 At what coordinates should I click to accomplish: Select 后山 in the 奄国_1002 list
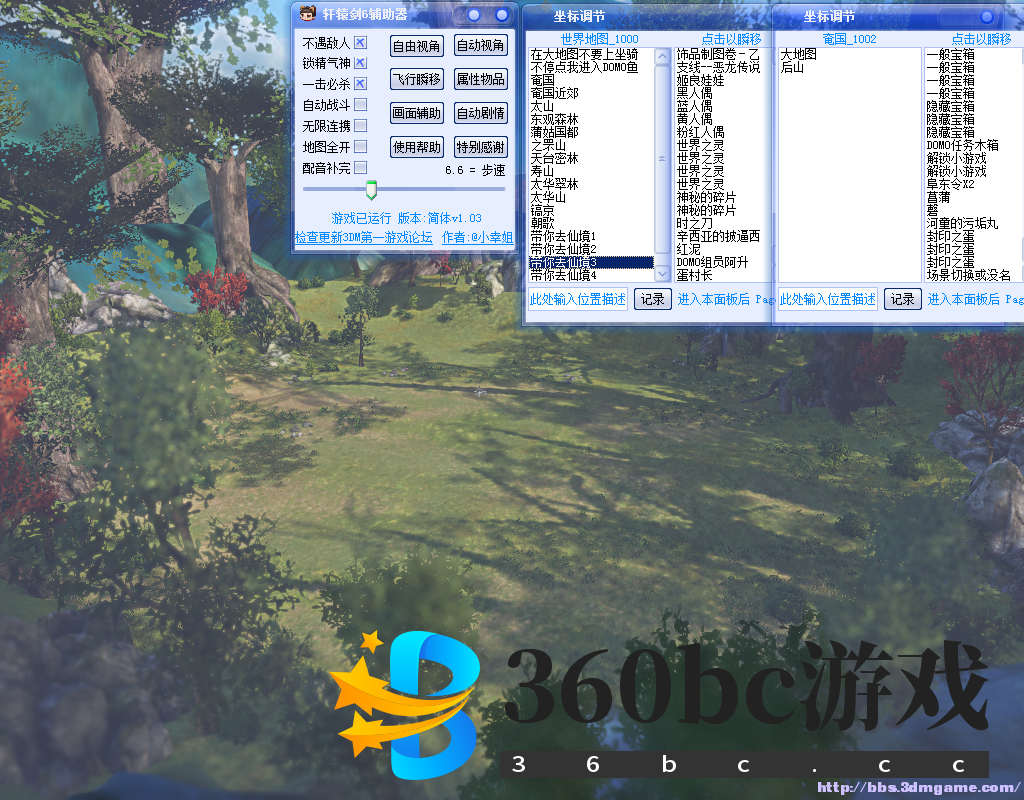(x=792, y=68)
